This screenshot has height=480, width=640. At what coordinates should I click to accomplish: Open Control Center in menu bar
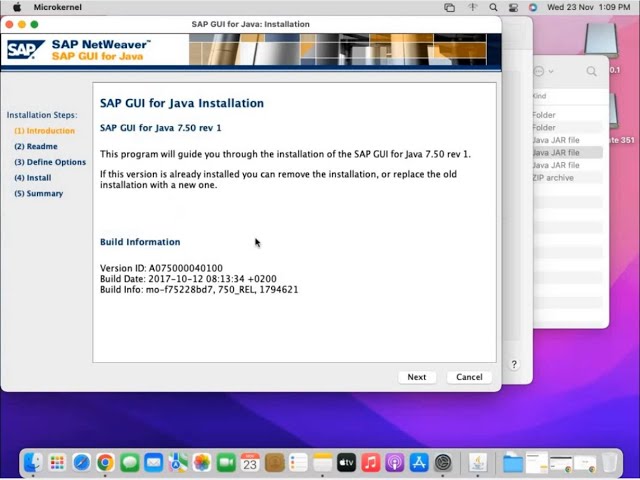(513, 7)
